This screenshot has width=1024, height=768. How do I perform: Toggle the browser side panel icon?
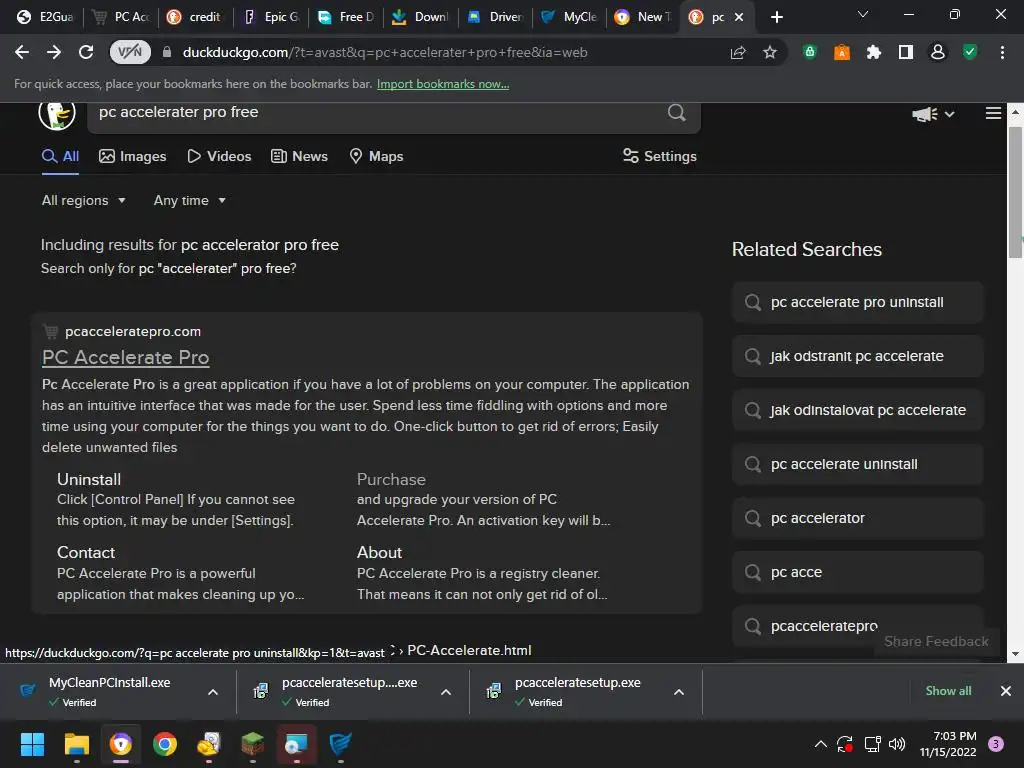tap(906, 52)
